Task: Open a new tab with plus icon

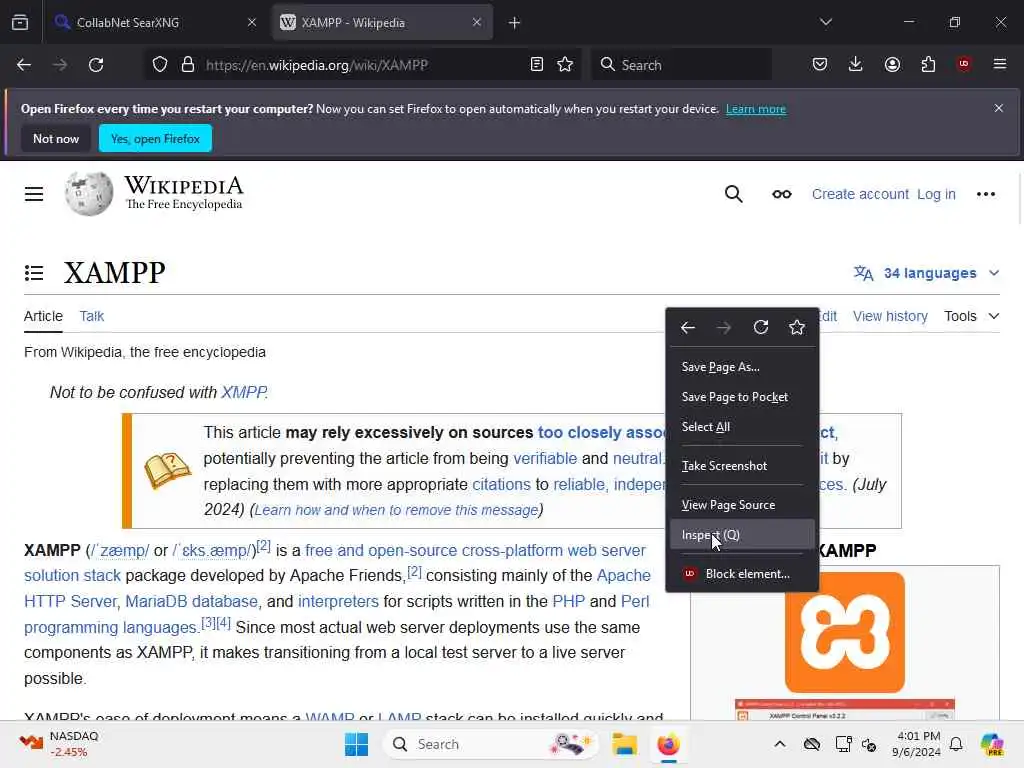Action: [515, 23]
